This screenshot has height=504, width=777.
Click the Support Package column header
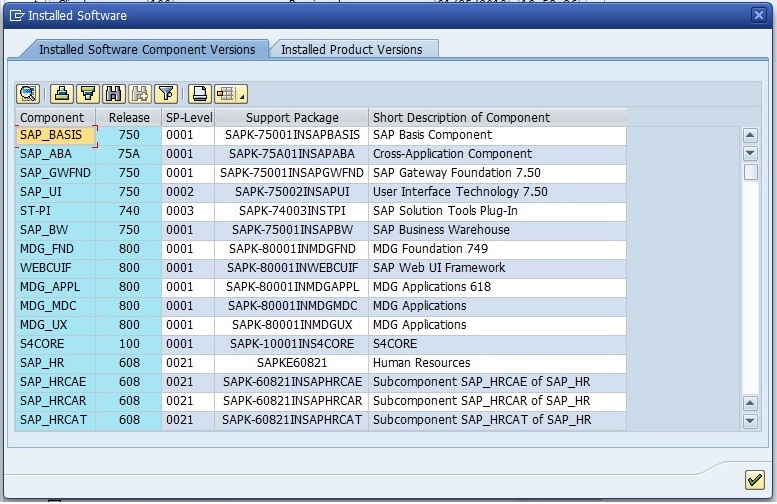point(292,117)
